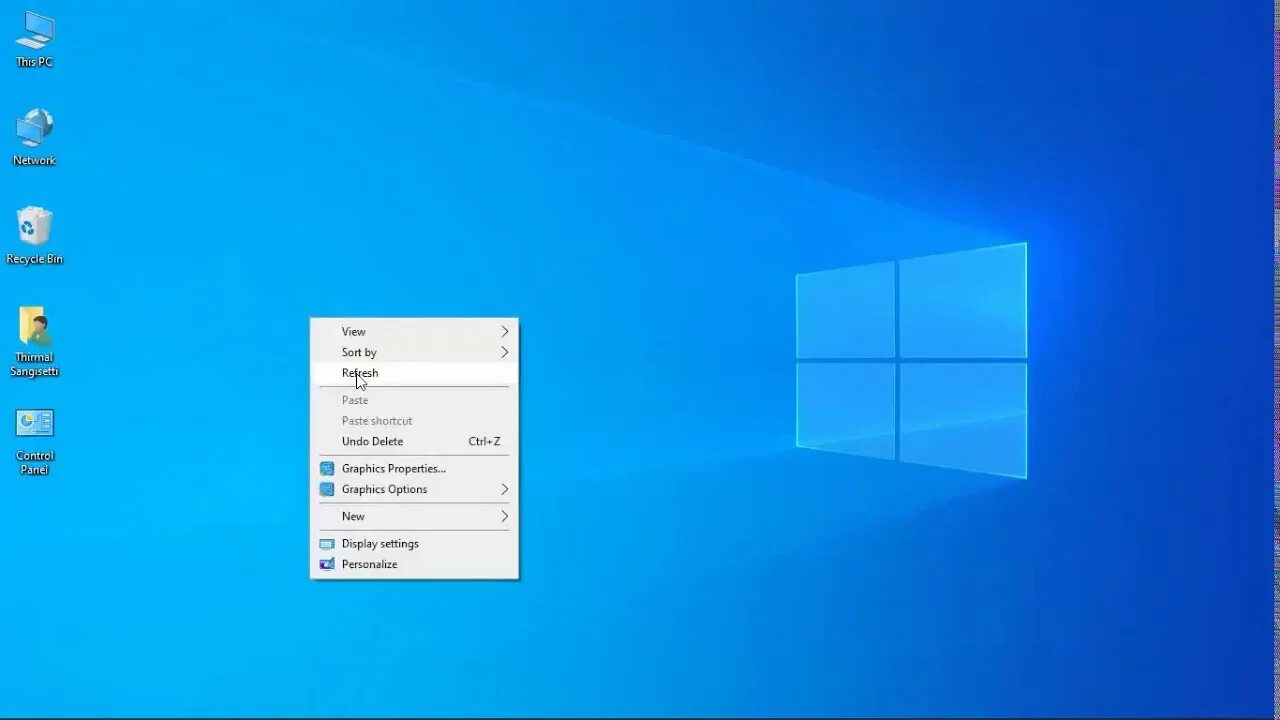Open Graphics Properties... from the menu
The width and height of the screenshot is (1280, 720).
[x=414, y=468]
